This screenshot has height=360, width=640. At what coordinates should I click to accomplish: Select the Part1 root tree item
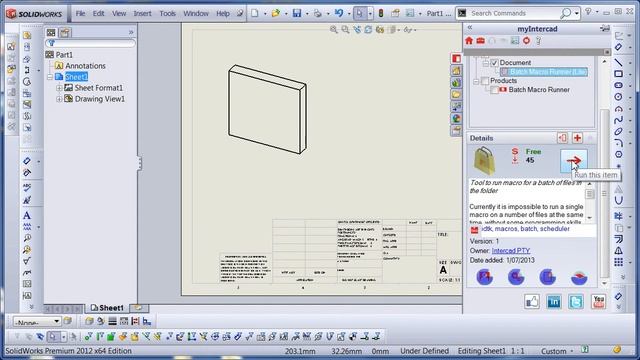(x=64, y=55)
